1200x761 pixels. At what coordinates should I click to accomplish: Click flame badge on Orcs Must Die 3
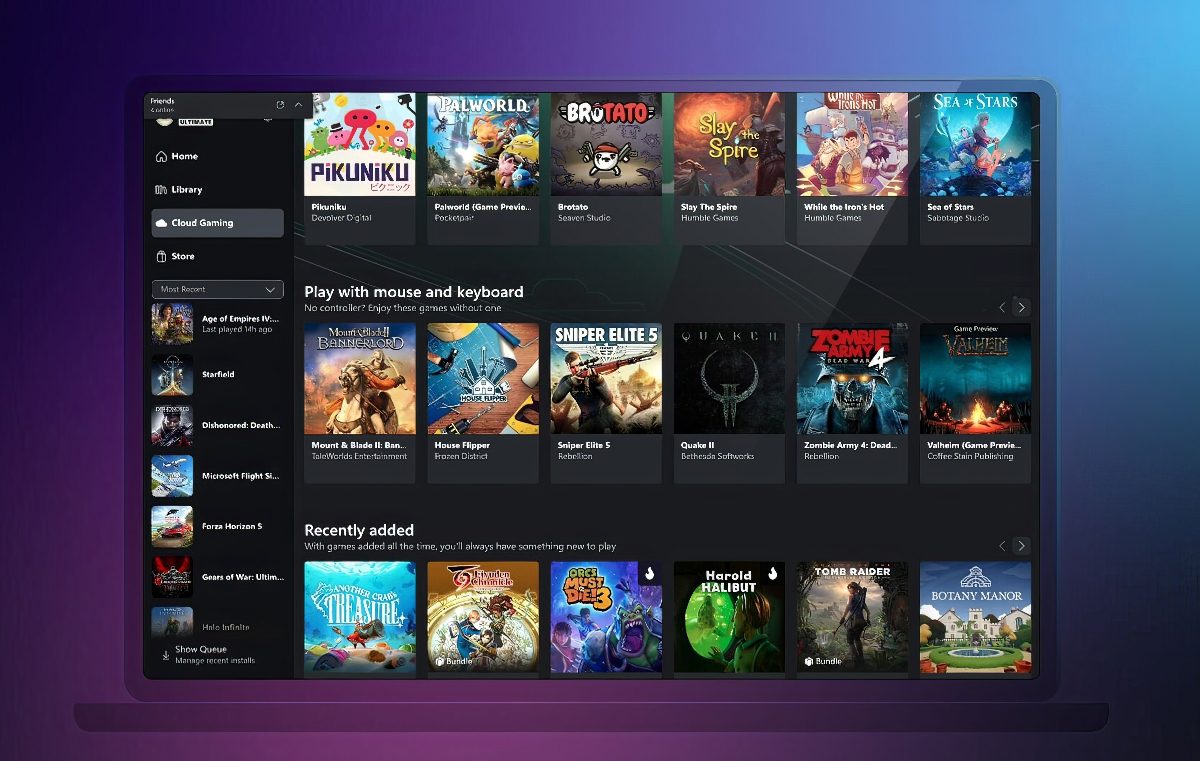pos(649,574)
